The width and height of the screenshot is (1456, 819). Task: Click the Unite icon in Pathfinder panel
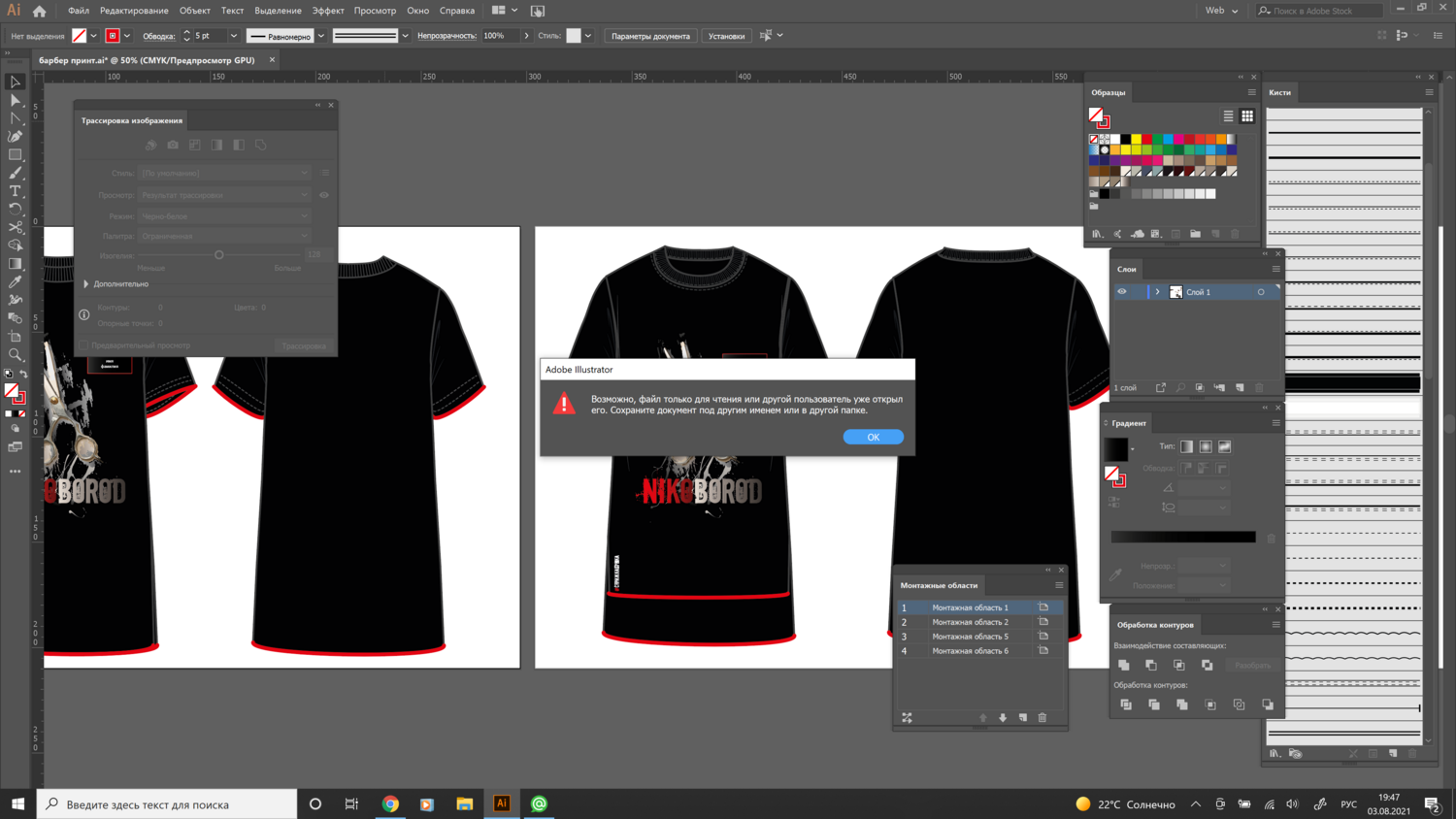1124,666
